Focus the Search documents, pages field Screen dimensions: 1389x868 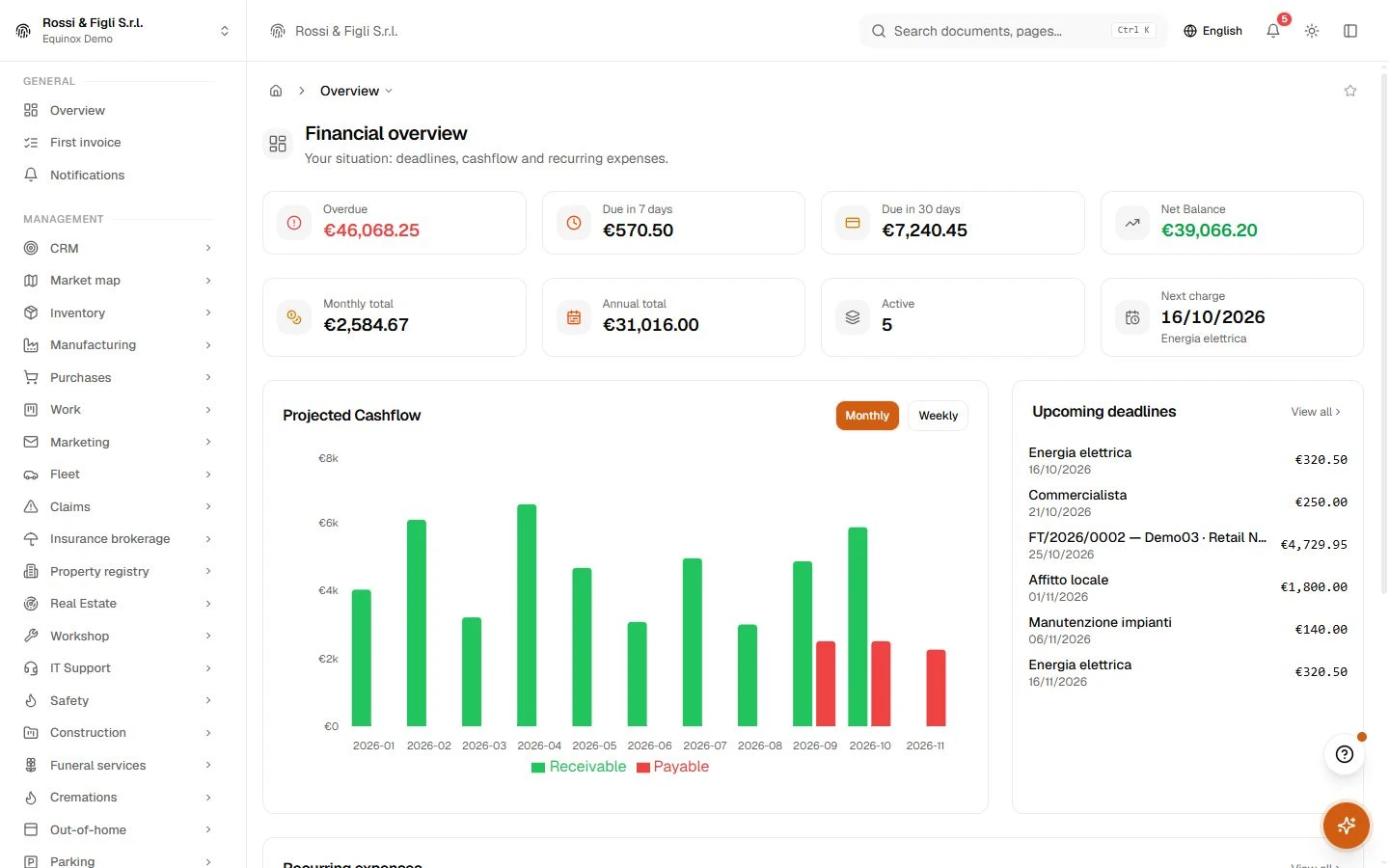pyautogui.click(x=1013, y=31)
